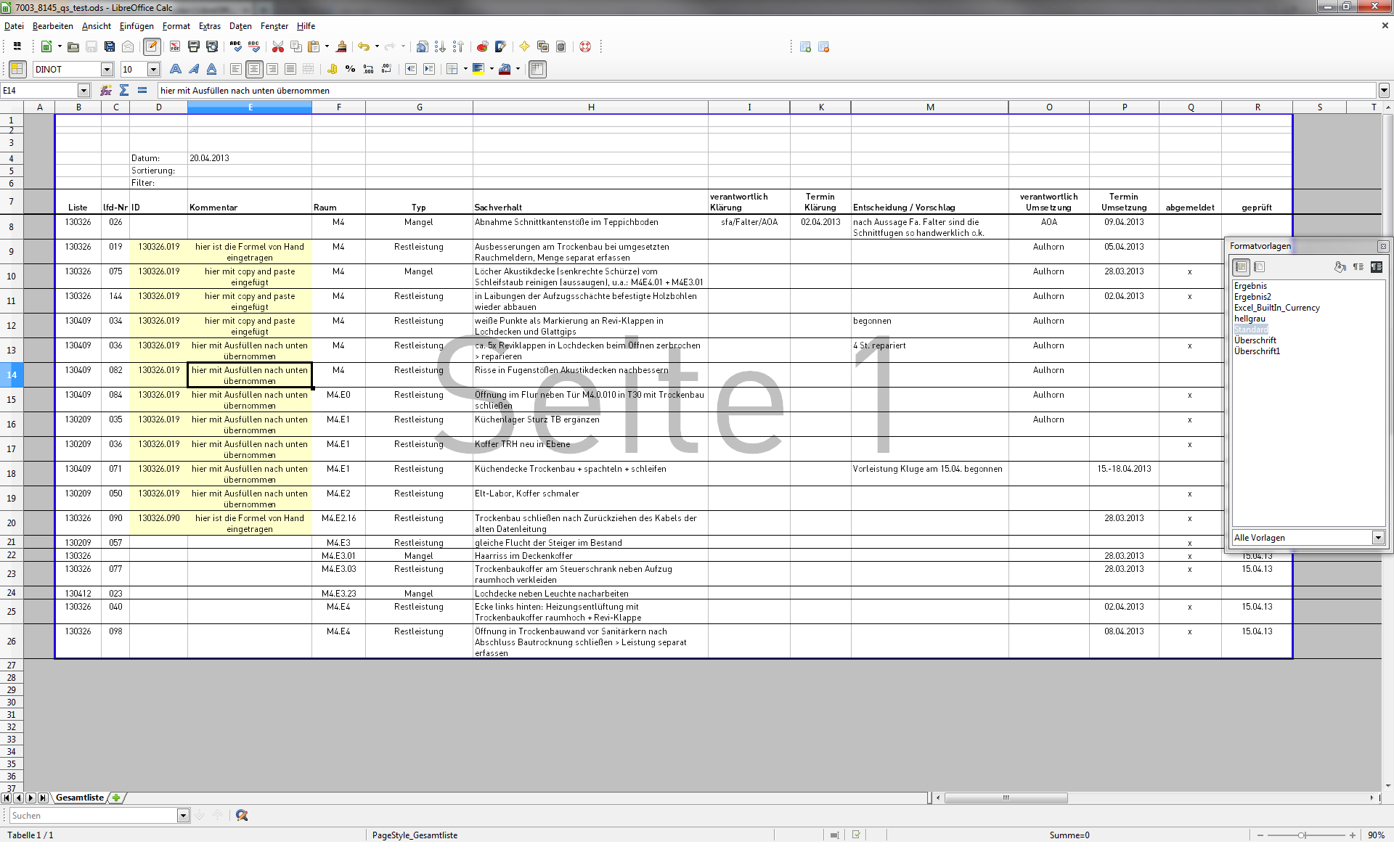The image size is (1394, 868).
Task: Toggle Bold font formatting
Action: (x=176, y=69)
